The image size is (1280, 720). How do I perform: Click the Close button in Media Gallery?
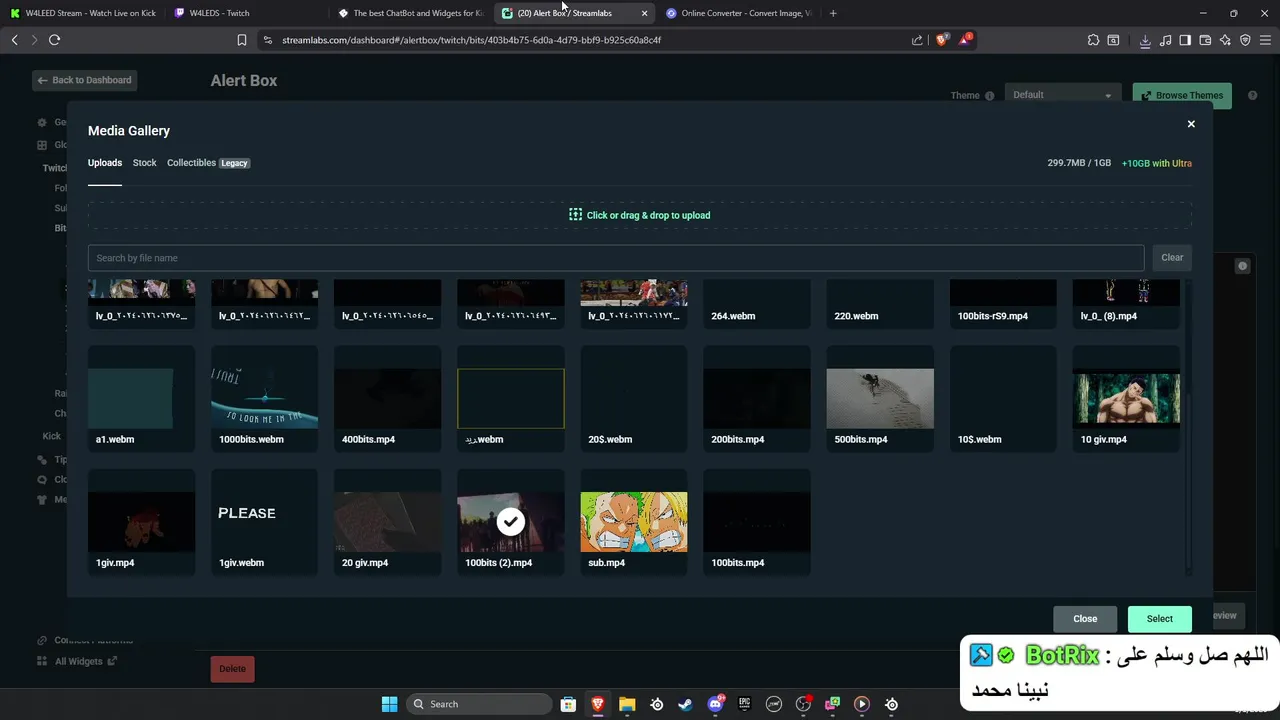(1085, 619)
